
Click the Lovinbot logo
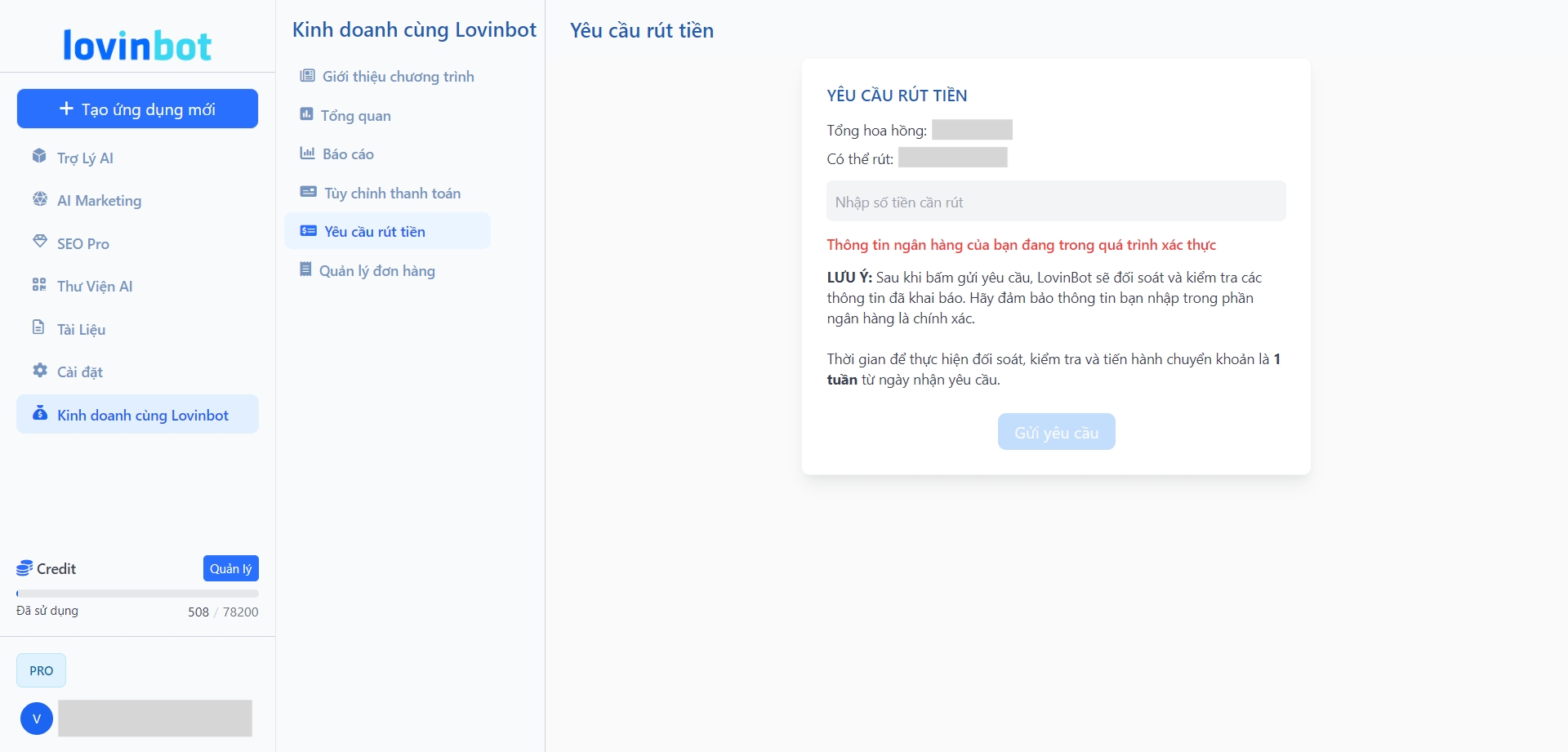tap(137, 46)
